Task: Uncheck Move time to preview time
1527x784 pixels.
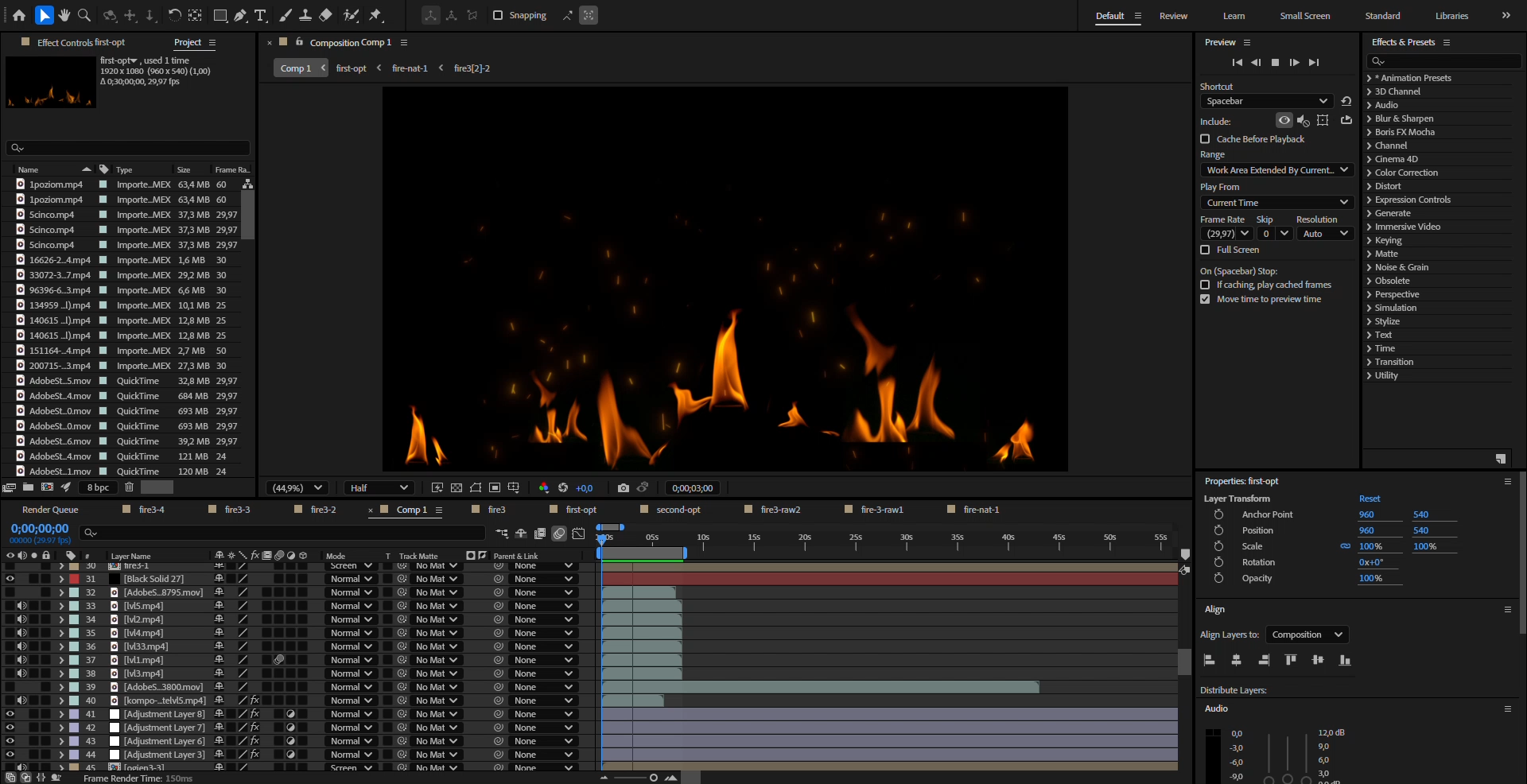Action: [1205, 299]
